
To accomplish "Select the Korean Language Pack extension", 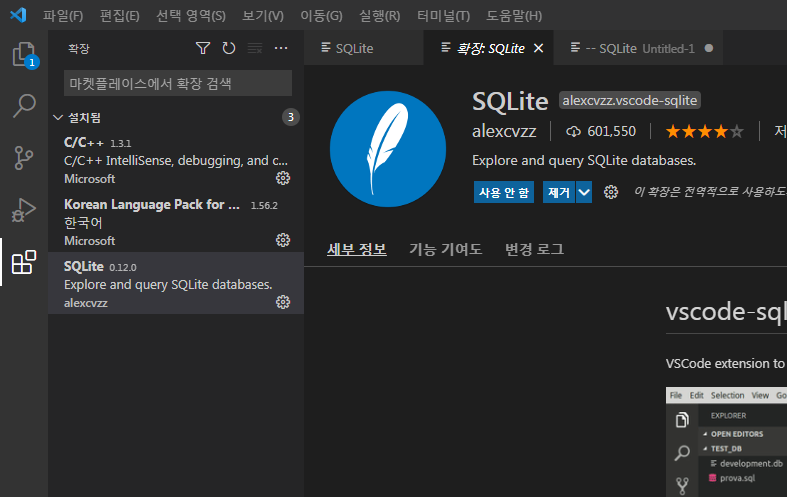I will 176,221.
